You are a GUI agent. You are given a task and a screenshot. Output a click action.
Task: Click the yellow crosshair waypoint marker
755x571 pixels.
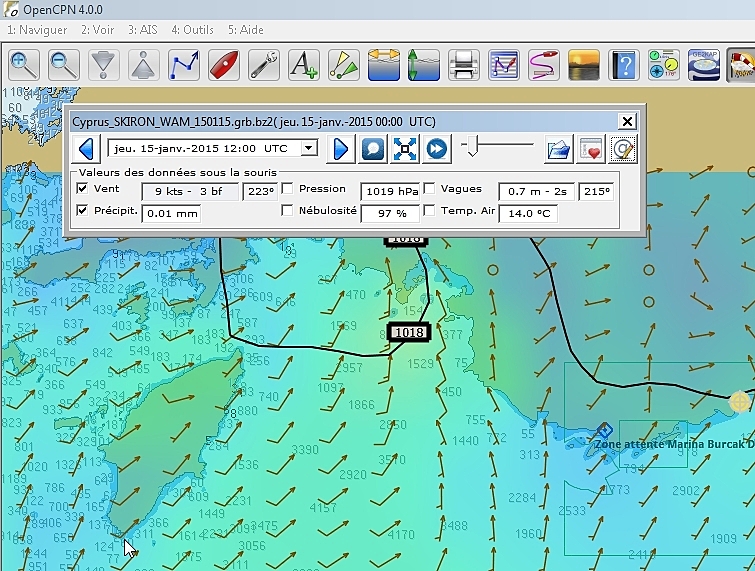pyautogui.click(x=740, y=402)
